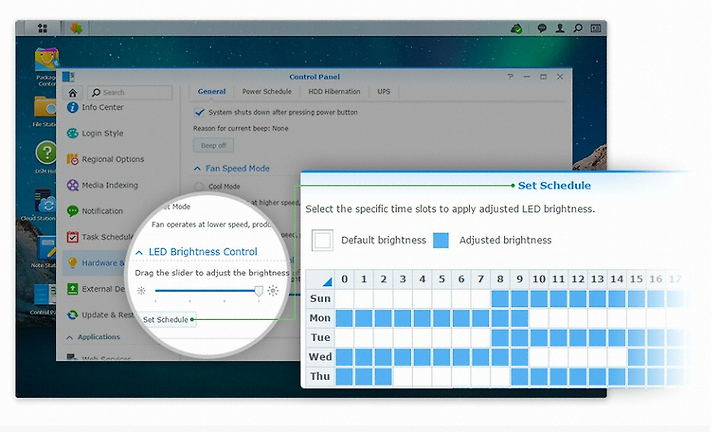Open Control Panel desktop icon
The height and width of the screenshot is (432, 720).
click(x=45, y=295)
